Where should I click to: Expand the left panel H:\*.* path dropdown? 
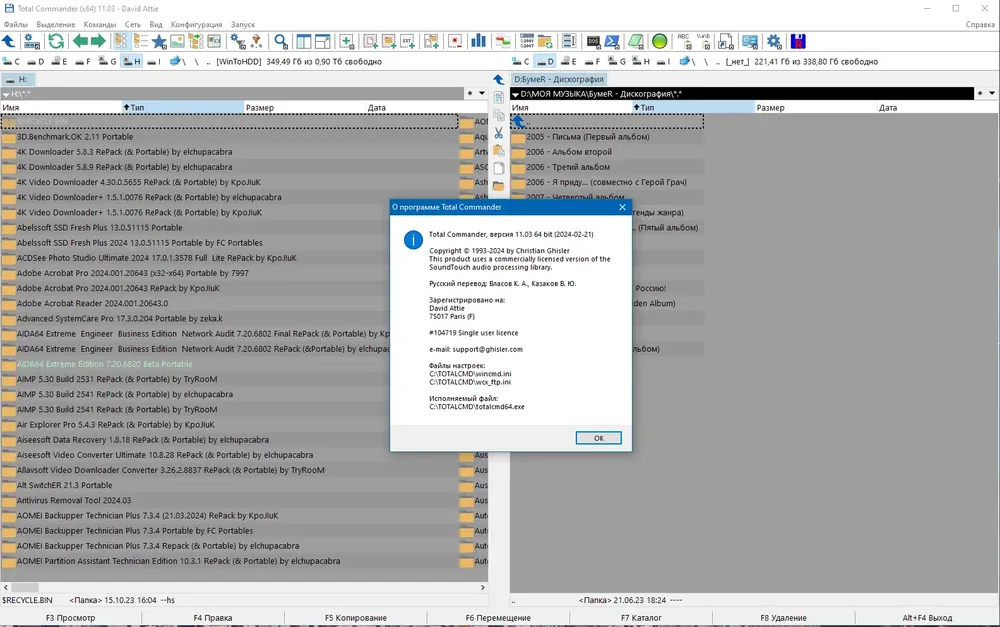point(6,94)
